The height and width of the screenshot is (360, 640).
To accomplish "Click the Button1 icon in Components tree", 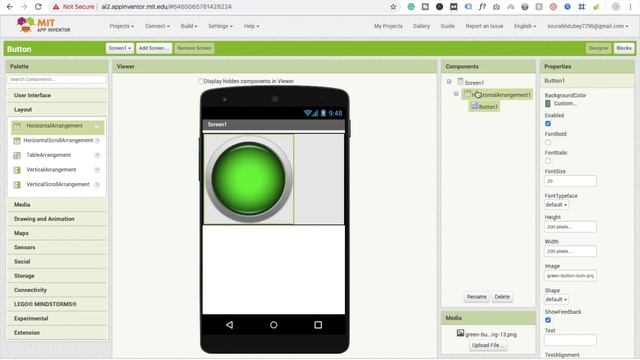I will [474, 106].
